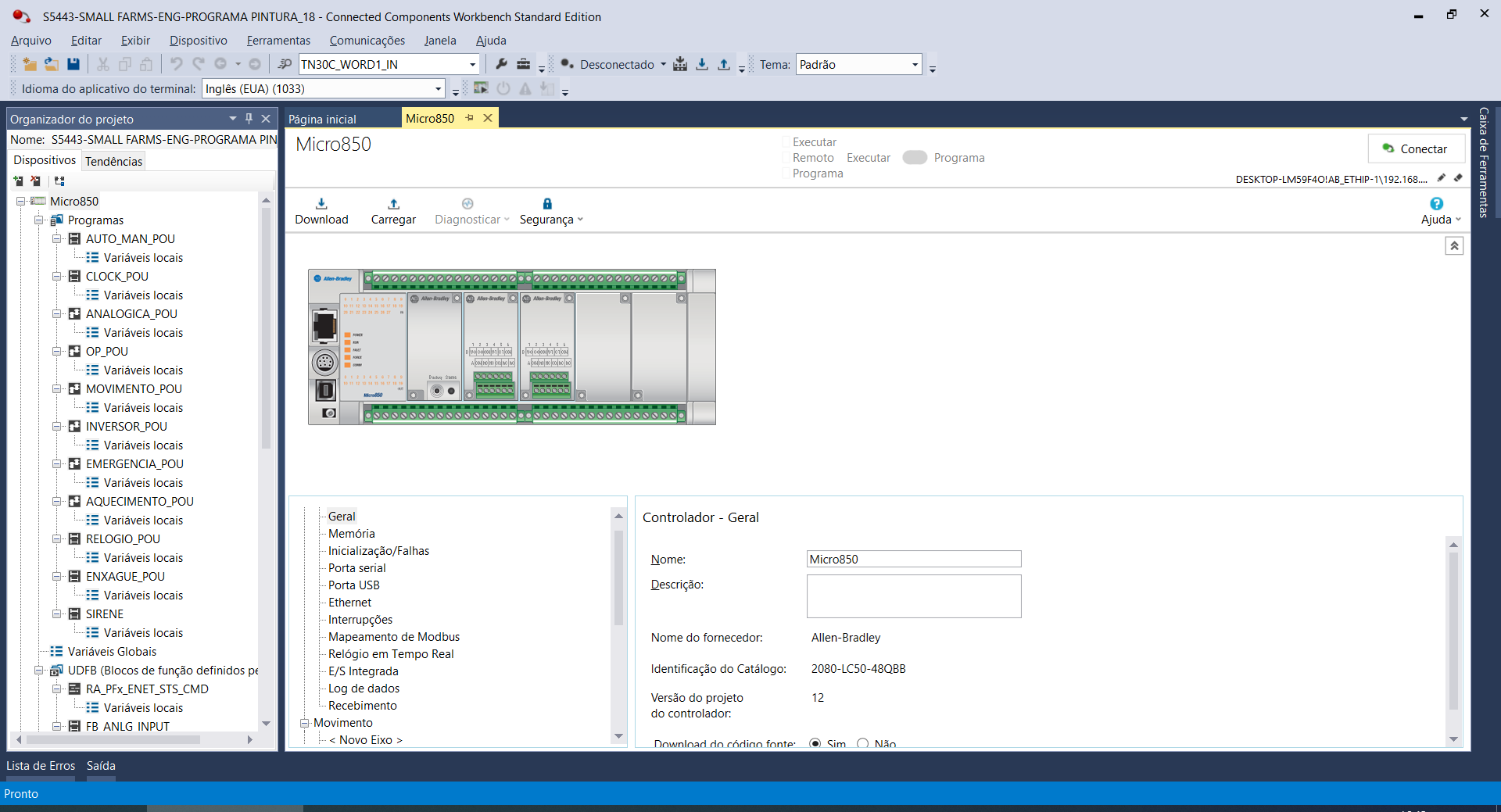Open the toolbox briefcase icon
The width and height of the screenshot is (1501, 812).
point(524,64)
